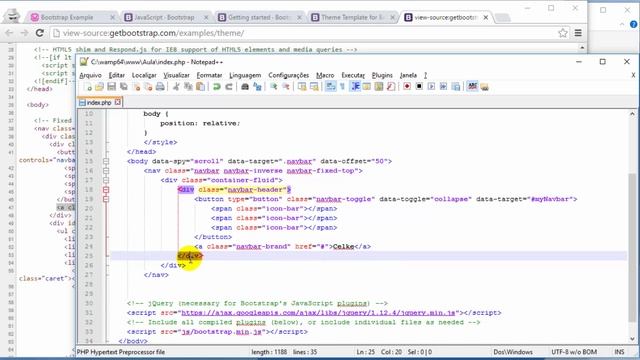Run macro multiple times icon
This screenshot has width=640, height=360.
coord(443,87)
